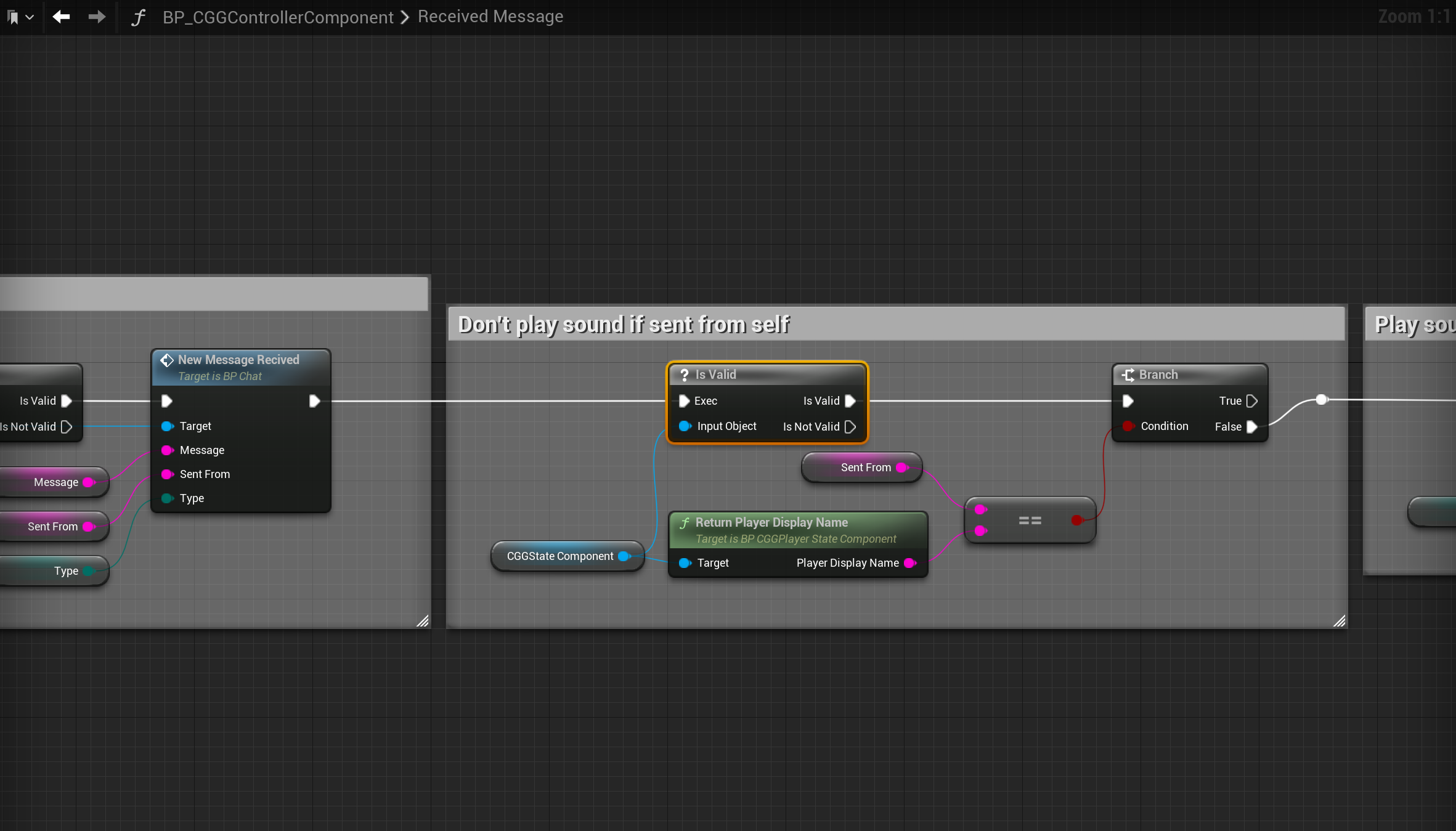
Task: Click the function icon in the breadcrumb
Action: 138,17
